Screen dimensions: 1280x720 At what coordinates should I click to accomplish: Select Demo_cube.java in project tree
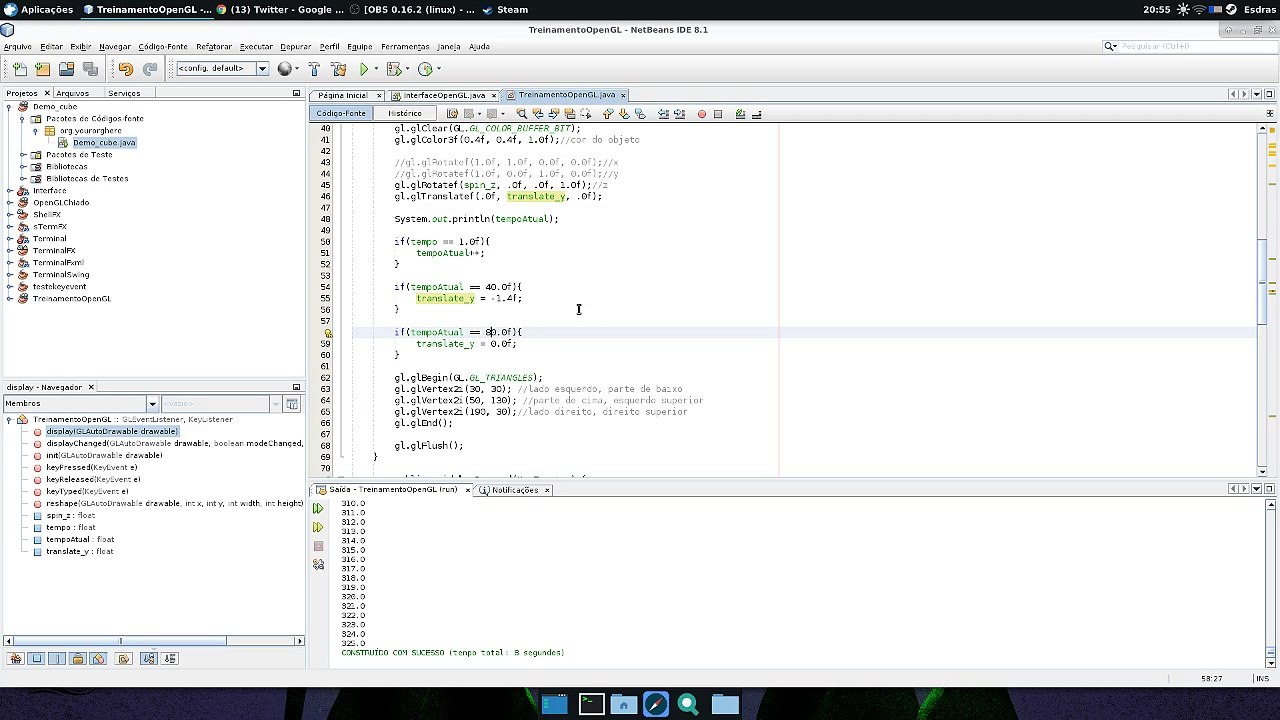click(x=104, y=142)
